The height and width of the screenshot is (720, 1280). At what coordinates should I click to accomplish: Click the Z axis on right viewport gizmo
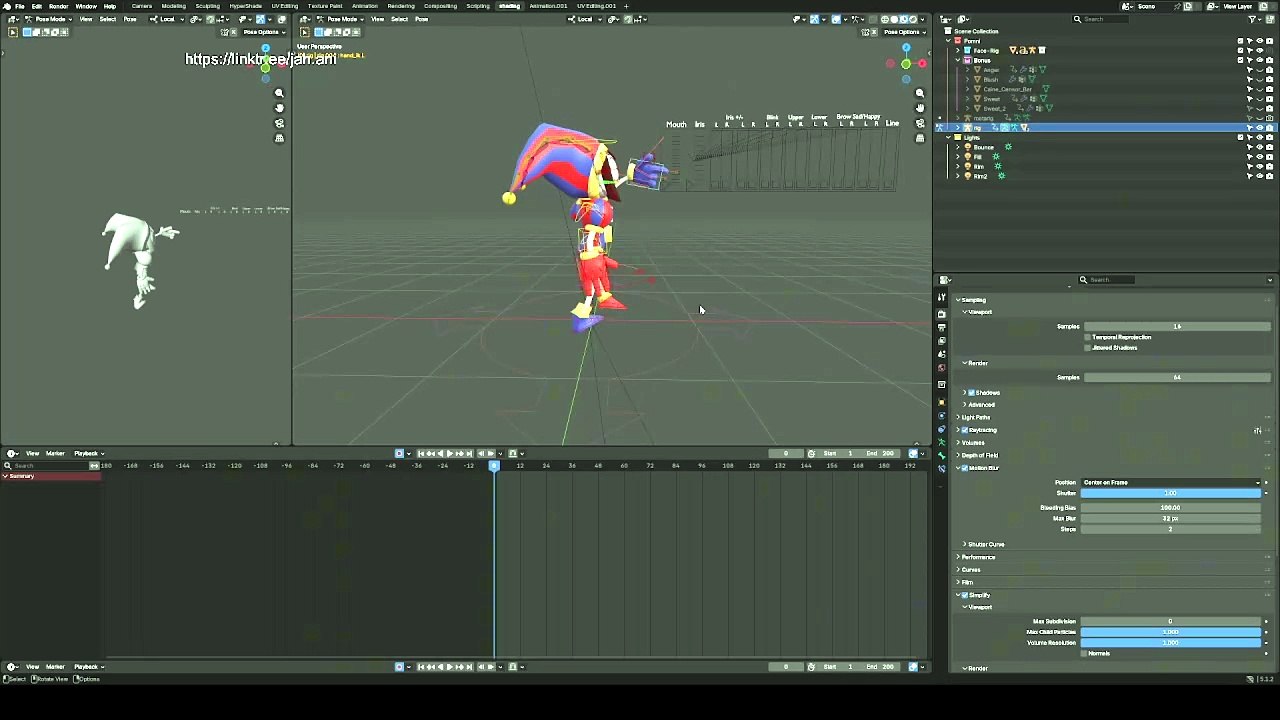click(x=906, y=48)
